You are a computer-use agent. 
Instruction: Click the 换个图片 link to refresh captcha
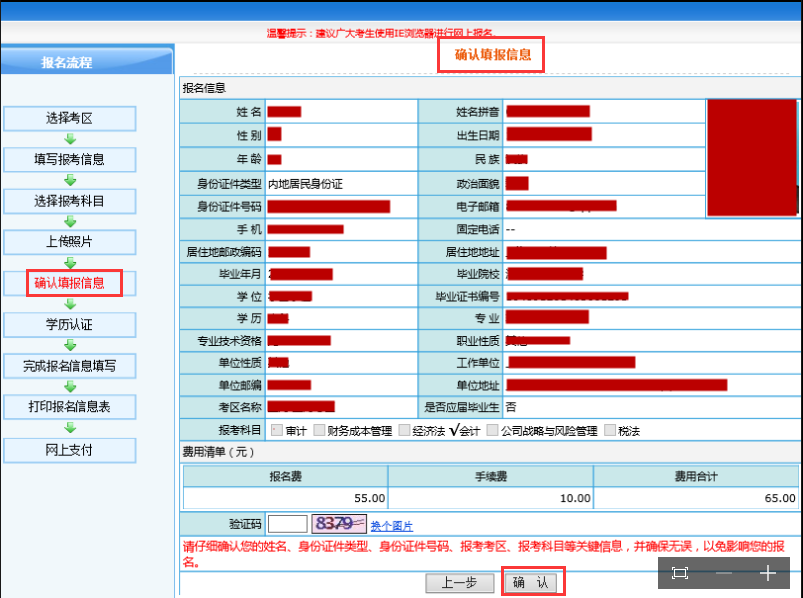point(391,526)
